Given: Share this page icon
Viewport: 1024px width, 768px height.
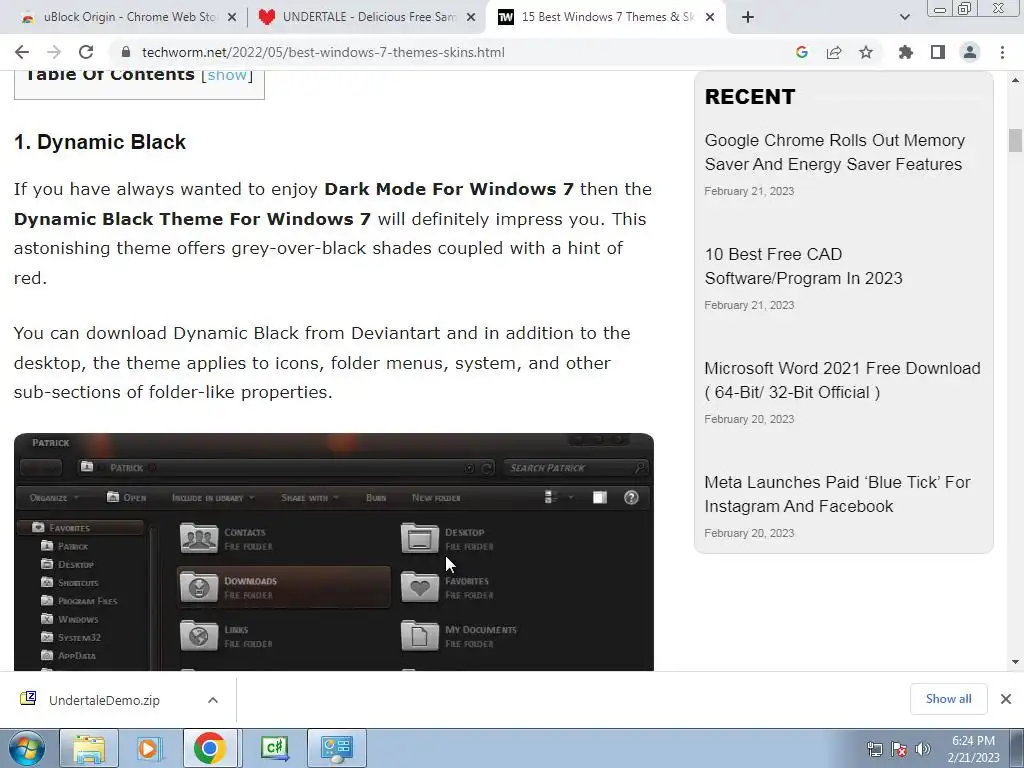Looking at the screenshot, I should [834, 52].
